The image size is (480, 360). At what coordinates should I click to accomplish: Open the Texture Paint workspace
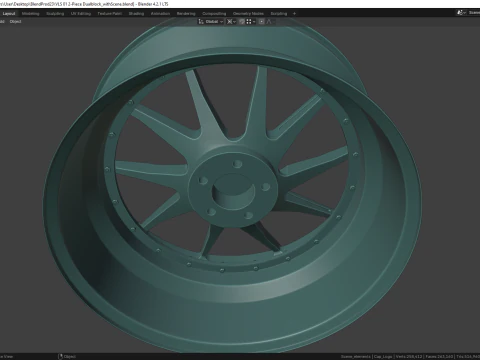[109, 14]
